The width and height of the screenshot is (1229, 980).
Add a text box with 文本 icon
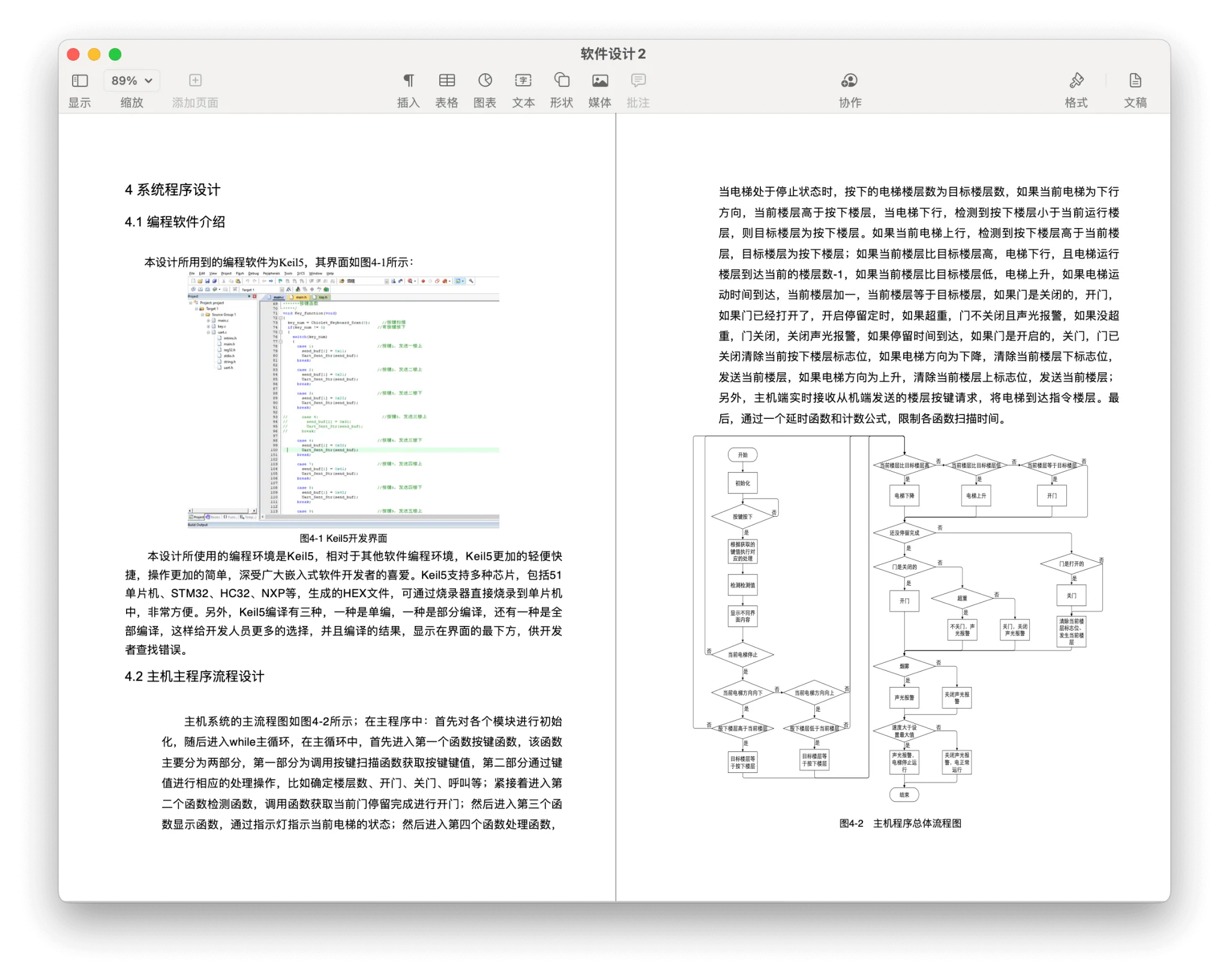pyautogui.click(x=523, y=80)
